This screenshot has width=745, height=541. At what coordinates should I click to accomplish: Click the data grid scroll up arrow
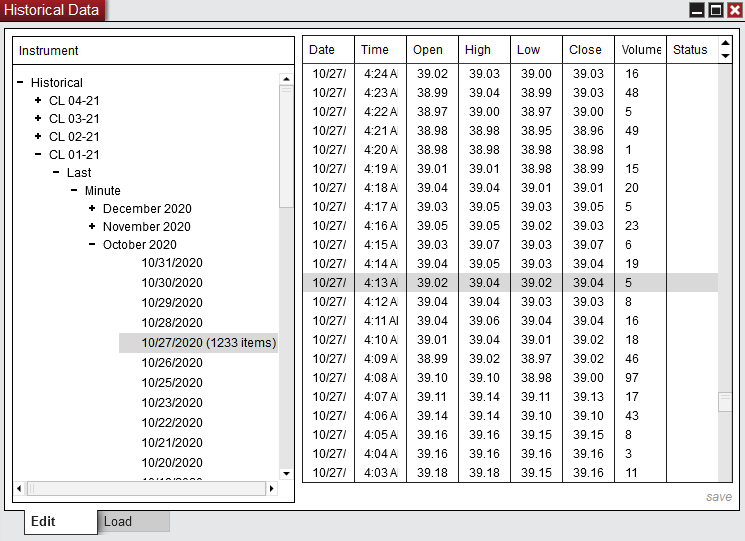(725, 43)
